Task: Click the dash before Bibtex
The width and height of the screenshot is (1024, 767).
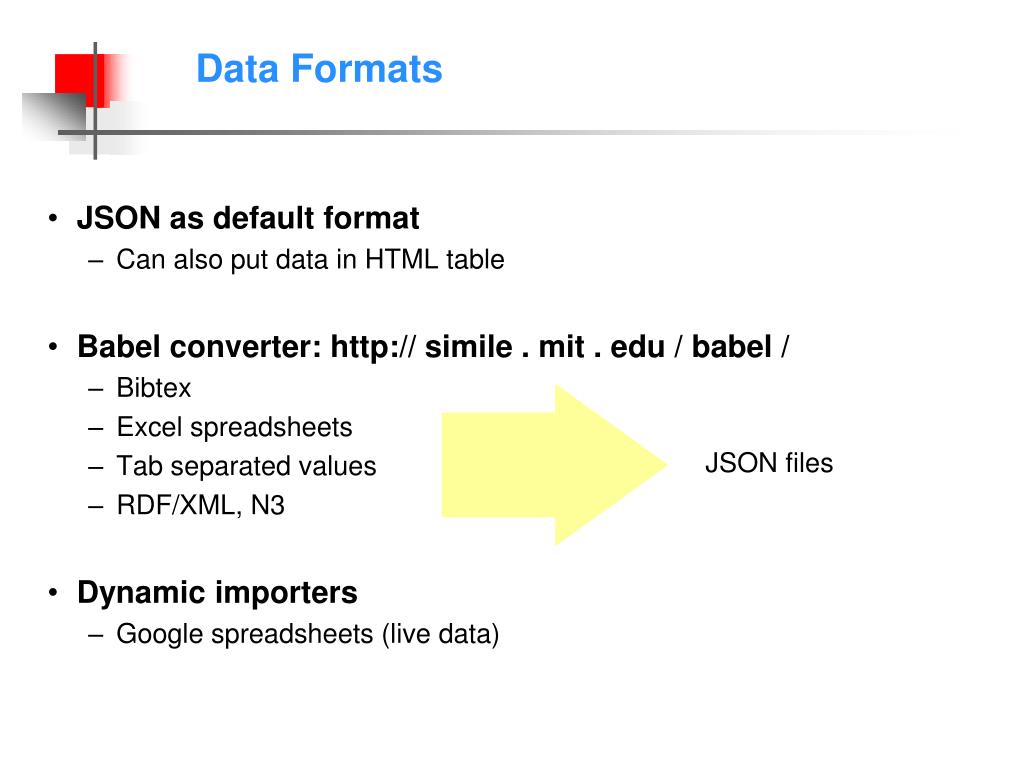Action: (x=96, y=389)
